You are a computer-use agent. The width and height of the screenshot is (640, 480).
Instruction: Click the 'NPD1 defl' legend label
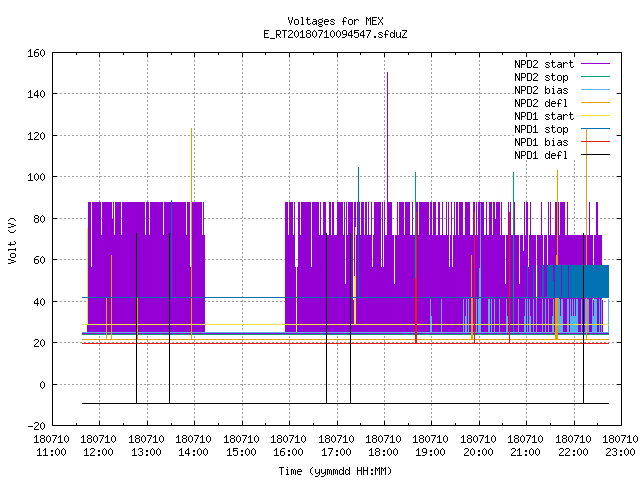pyautogui.click(x=541, y=155)
